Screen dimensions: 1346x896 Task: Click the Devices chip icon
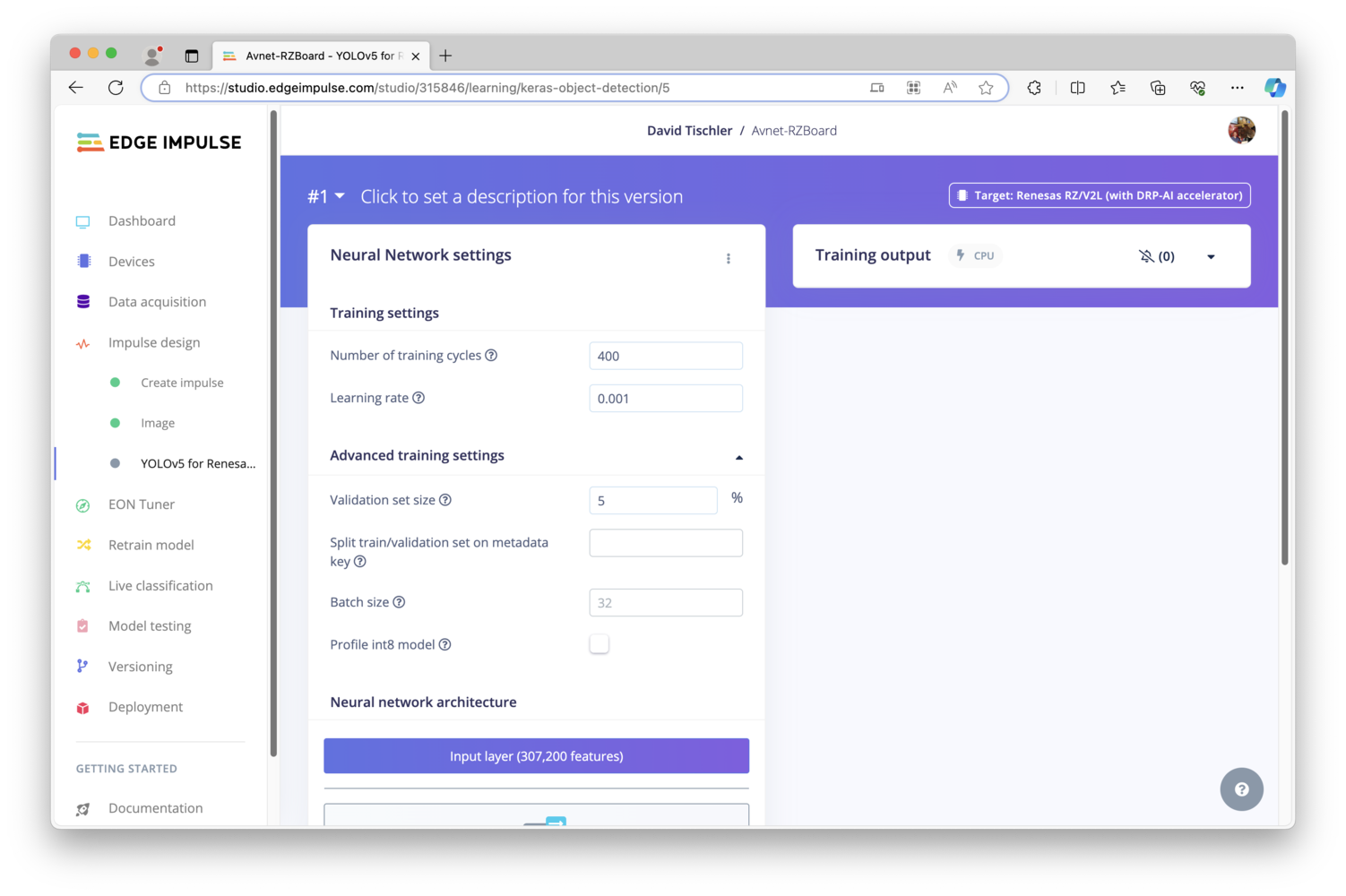83,261
